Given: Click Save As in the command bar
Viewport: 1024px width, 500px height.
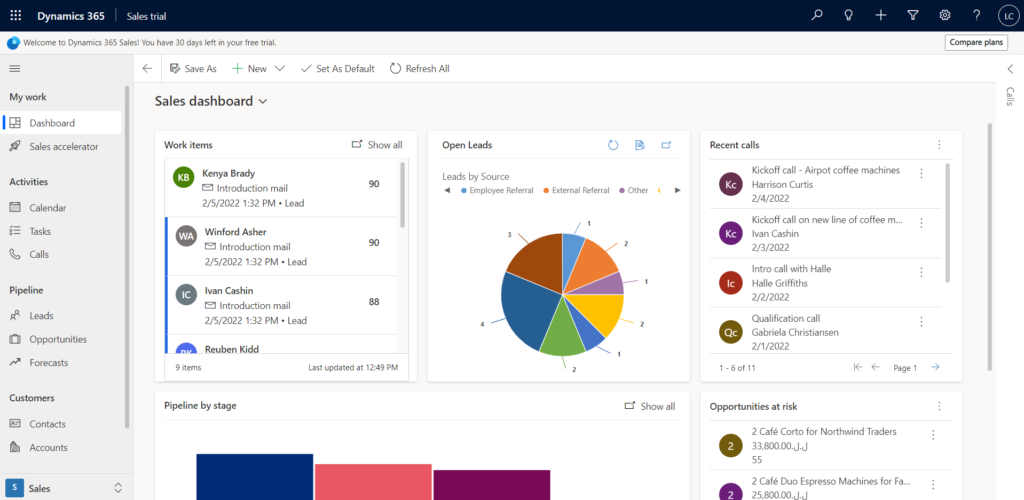Looking at the screenshot, I should (x=193, y=69).
